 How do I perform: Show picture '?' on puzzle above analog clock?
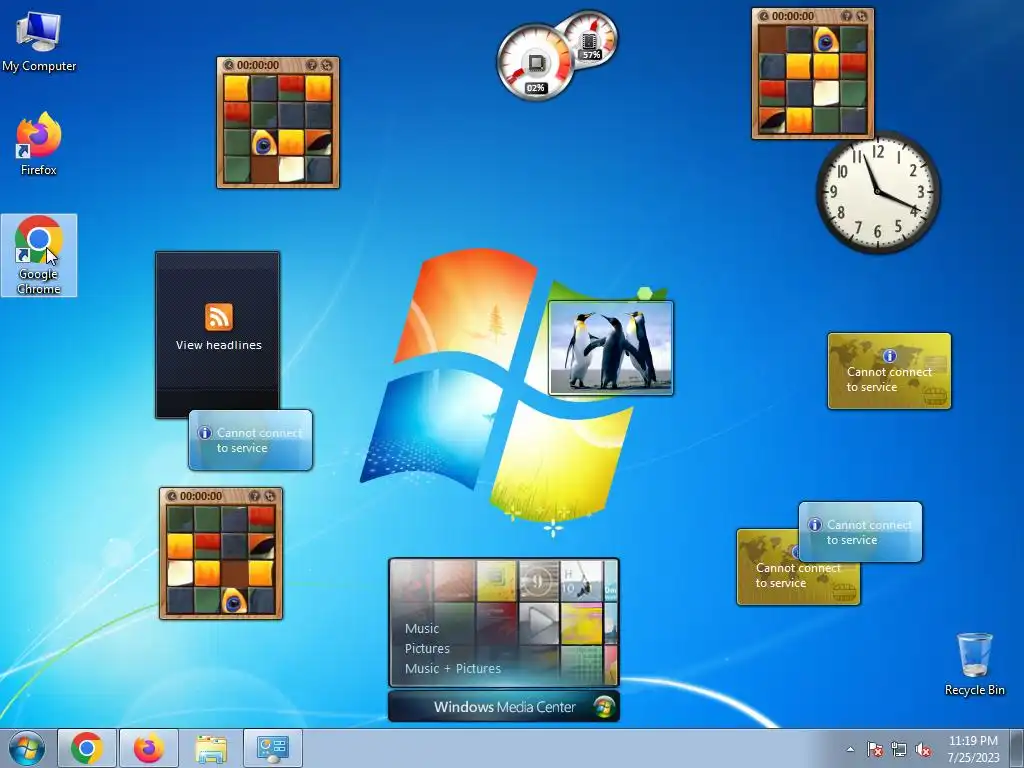tap(847, 16)
